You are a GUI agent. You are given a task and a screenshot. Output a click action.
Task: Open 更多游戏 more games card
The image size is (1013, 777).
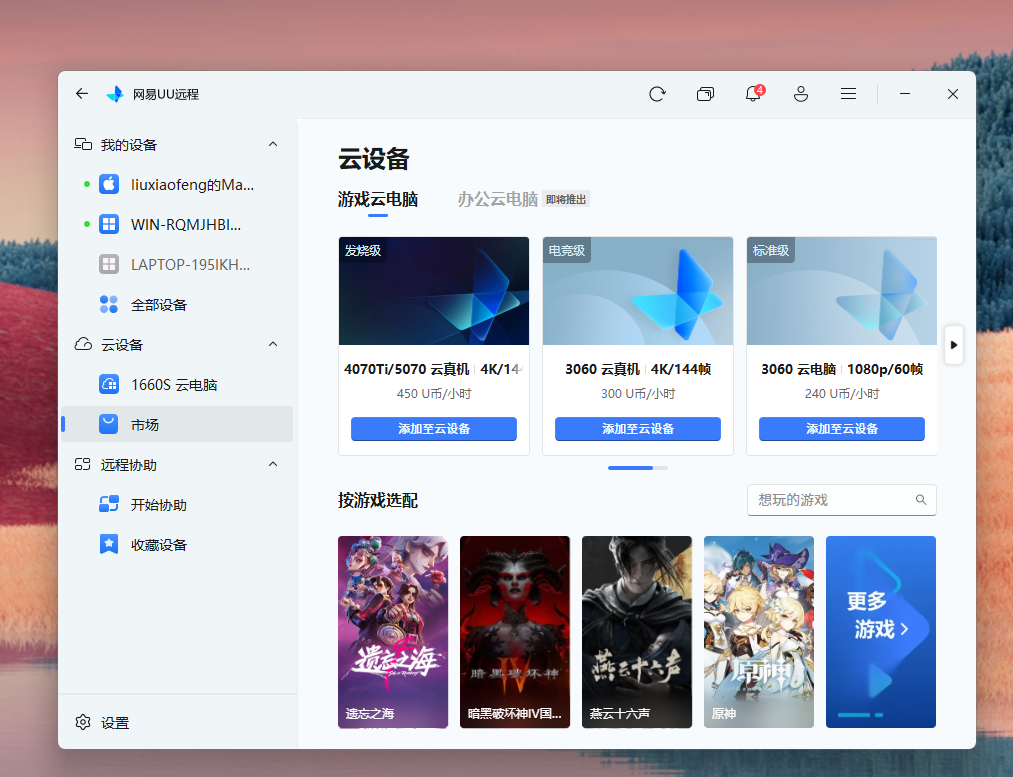click(881, 632)
